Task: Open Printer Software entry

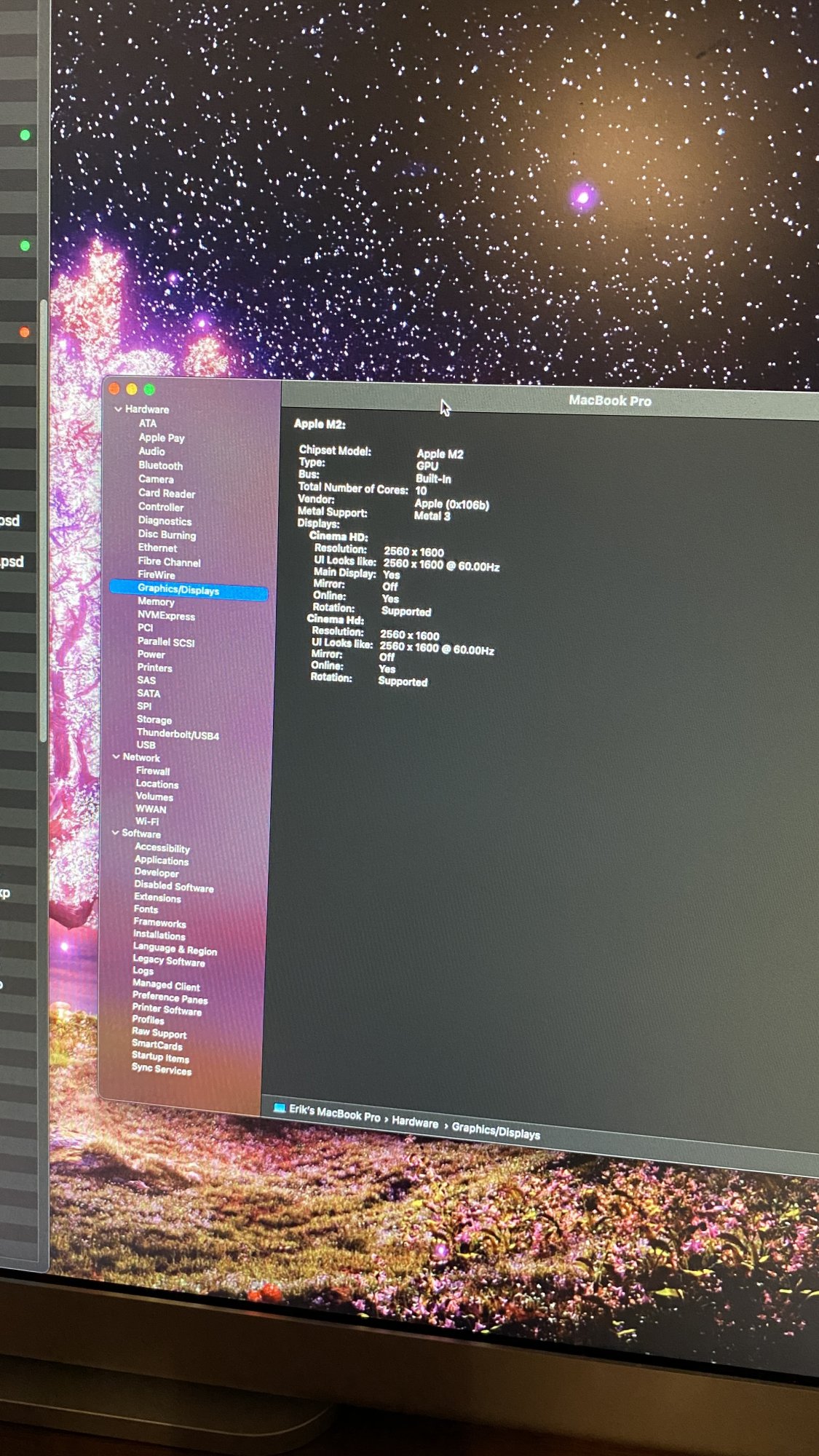Action: pos(167,1009)
